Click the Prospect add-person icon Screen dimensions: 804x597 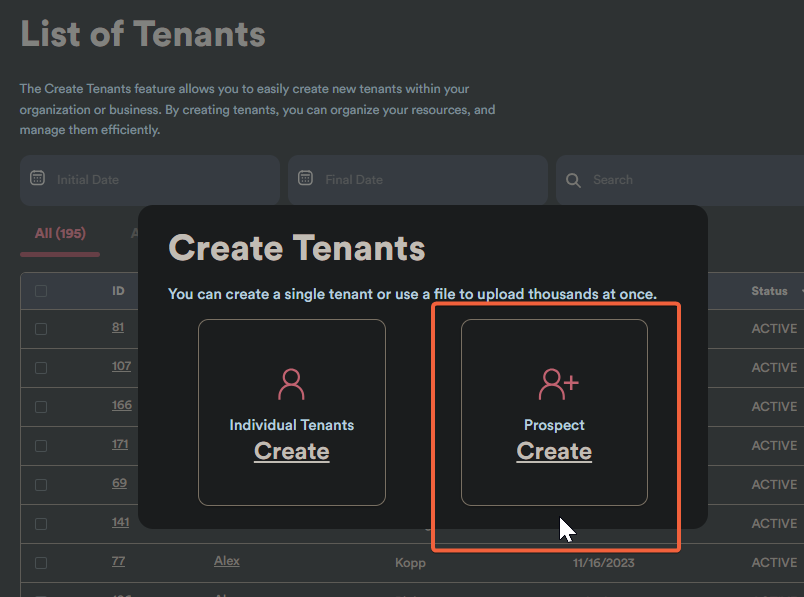click(x=558, y=383)
